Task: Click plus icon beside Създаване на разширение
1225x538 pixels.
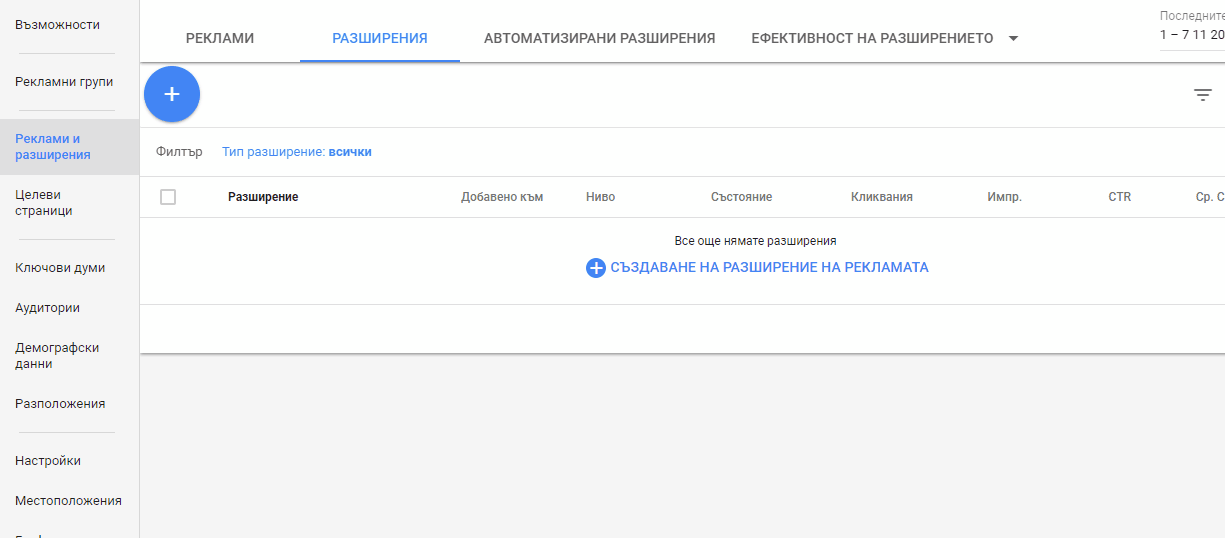Action: 596,268
